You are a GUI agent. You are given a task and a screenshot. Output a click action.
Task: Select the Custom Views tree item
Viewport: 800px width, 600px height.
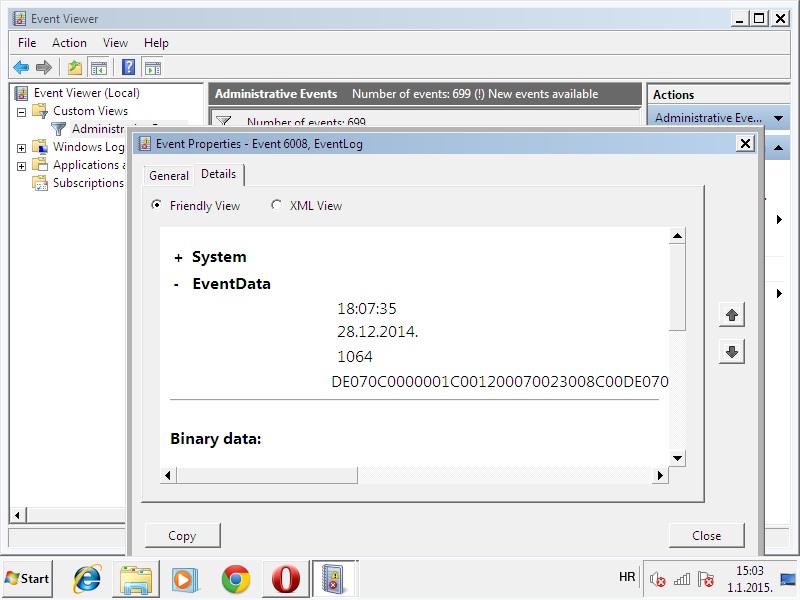tap(90, 111)
